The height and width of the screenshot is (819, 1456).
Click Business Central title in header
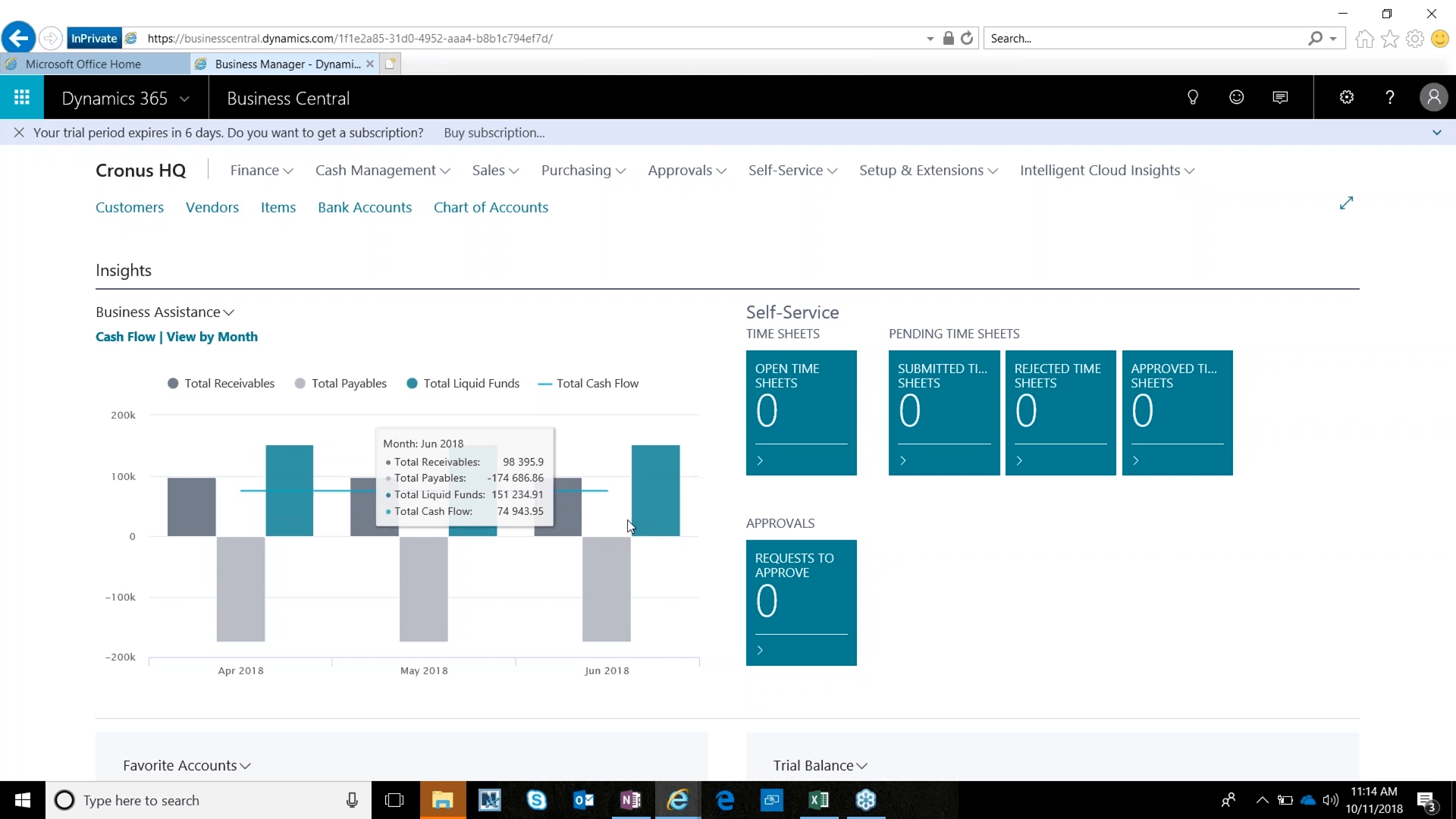[288, 99]
